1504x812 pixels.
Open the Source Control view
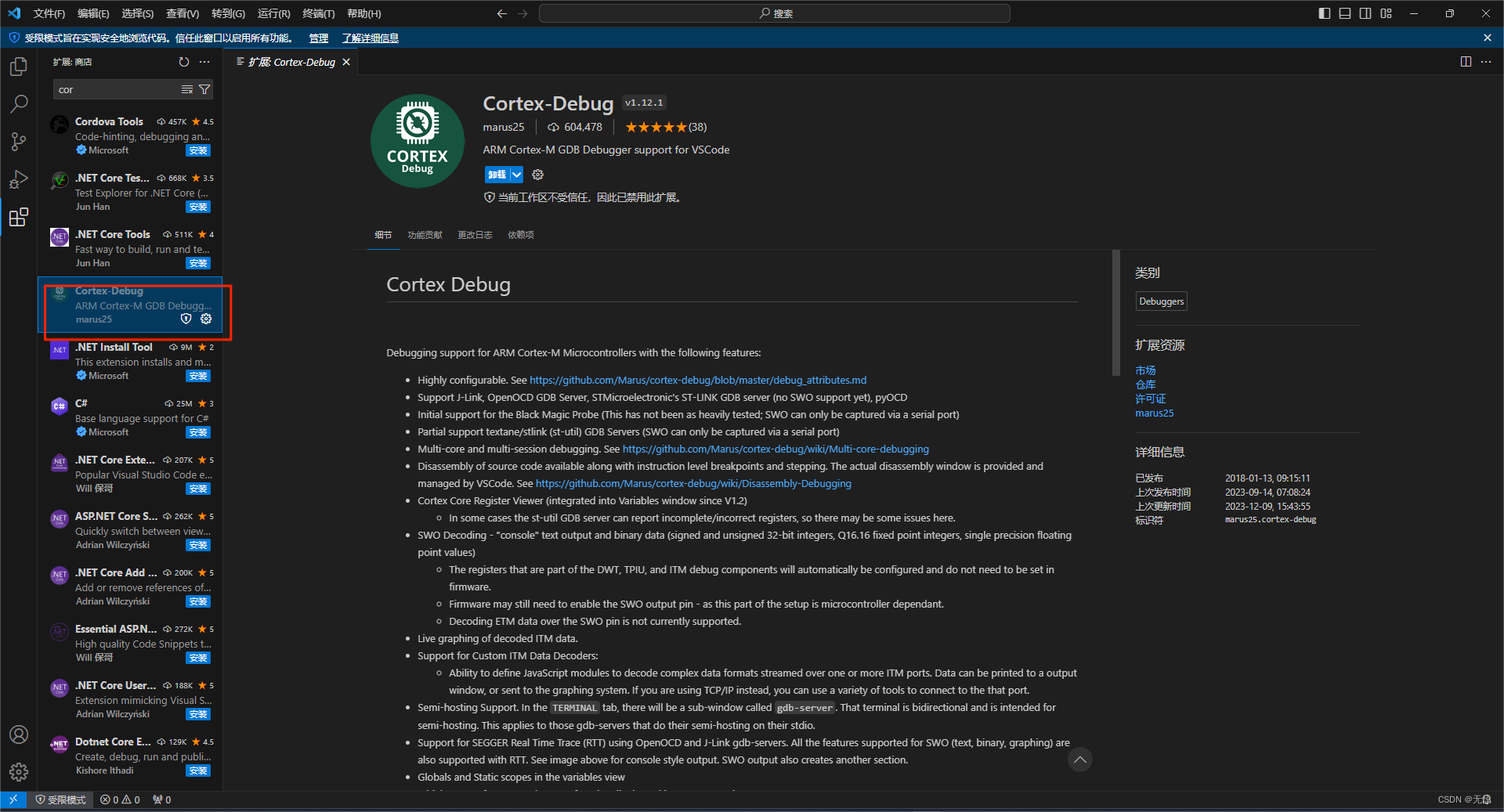pyautogui.click(x=19, y=142)
